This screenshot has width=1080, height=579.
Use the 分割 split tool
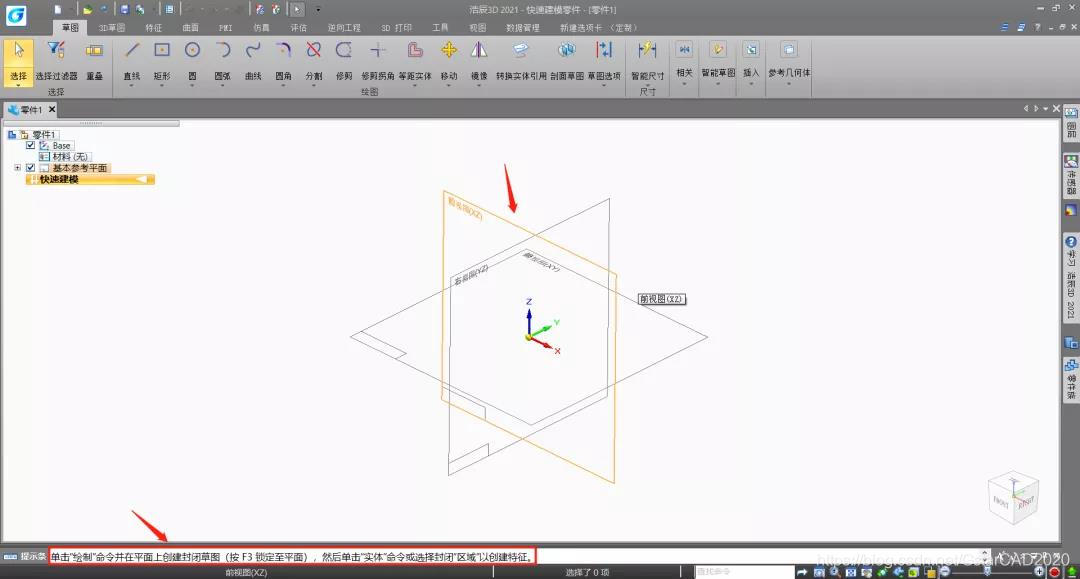click(313, 61)
